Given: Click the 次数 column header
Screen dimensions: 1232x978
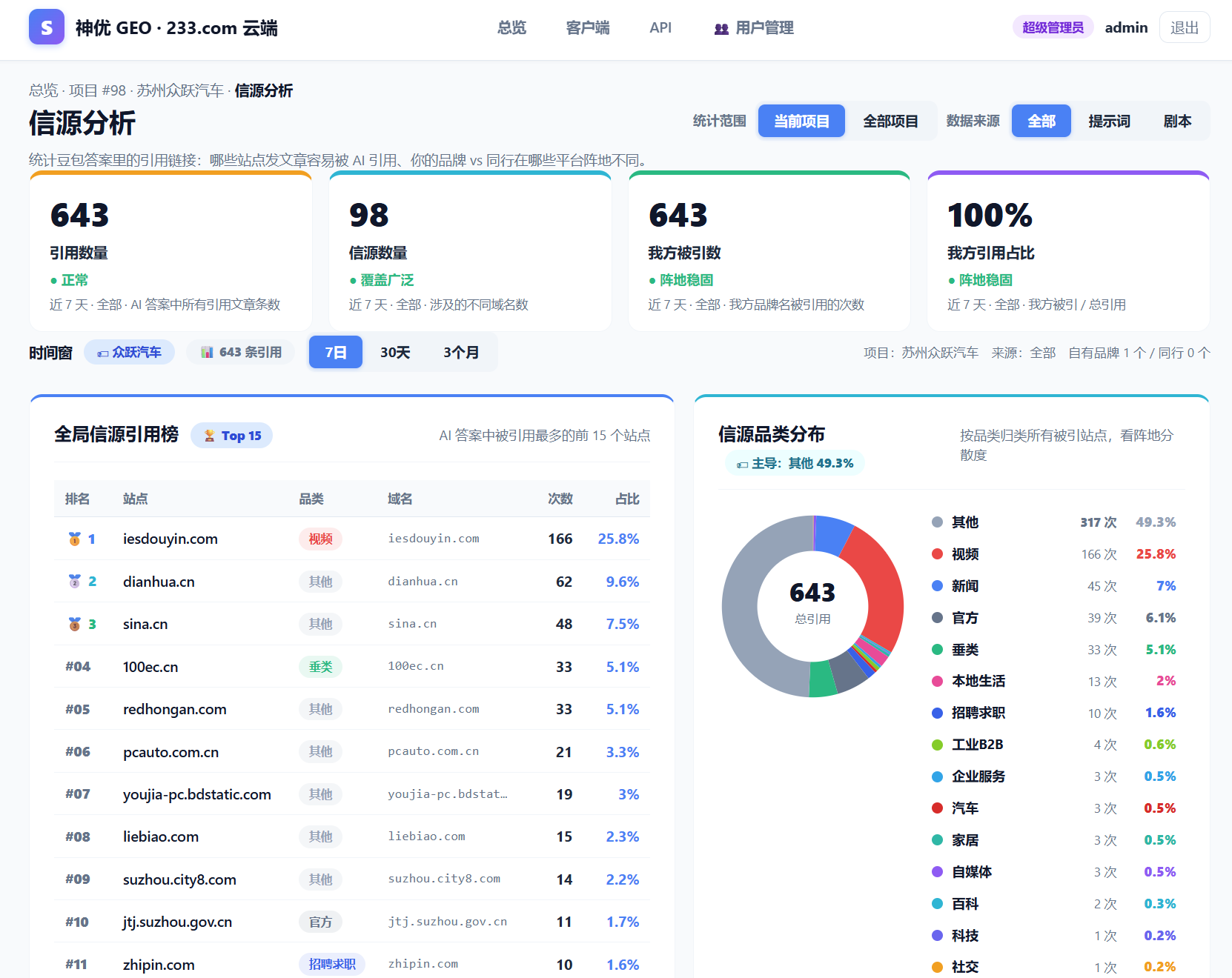Looking at the screenshot, I should [x=560, y=499].
